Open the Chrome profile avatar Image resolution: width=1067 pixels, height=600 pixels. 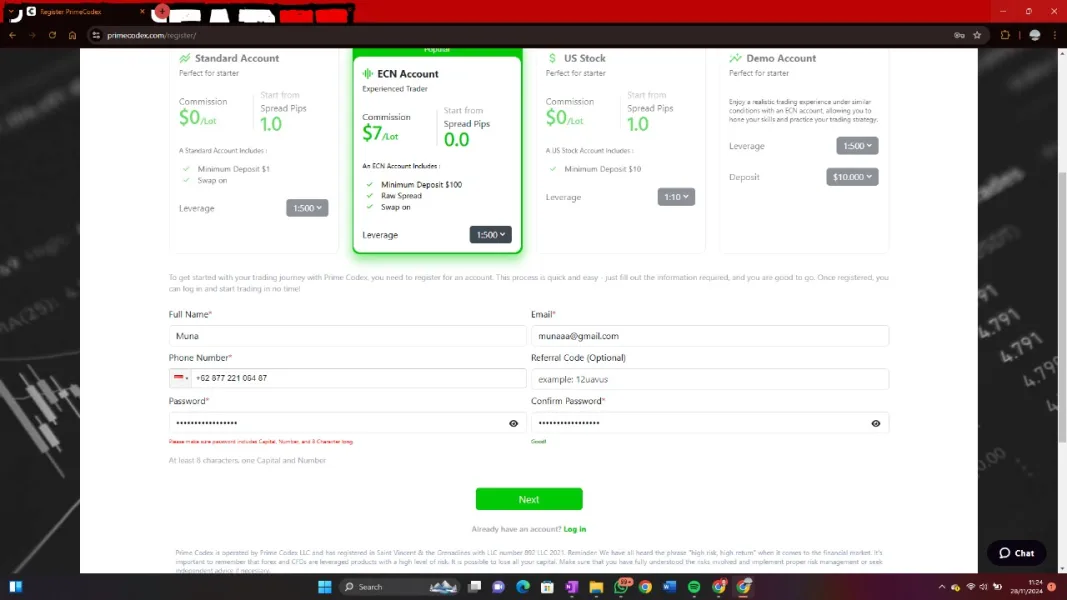(1035, 35)
